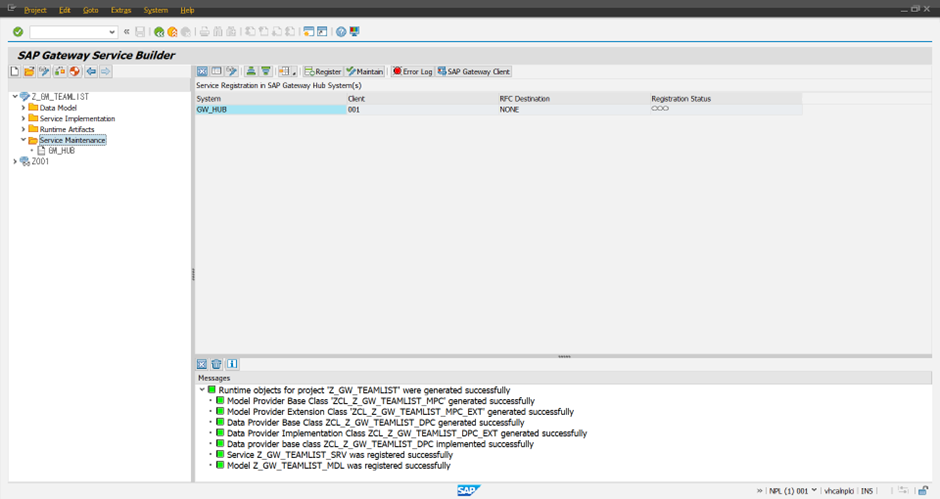The image size is (940, 499).
Task: Open the Help menu
Action: point(187,10)
